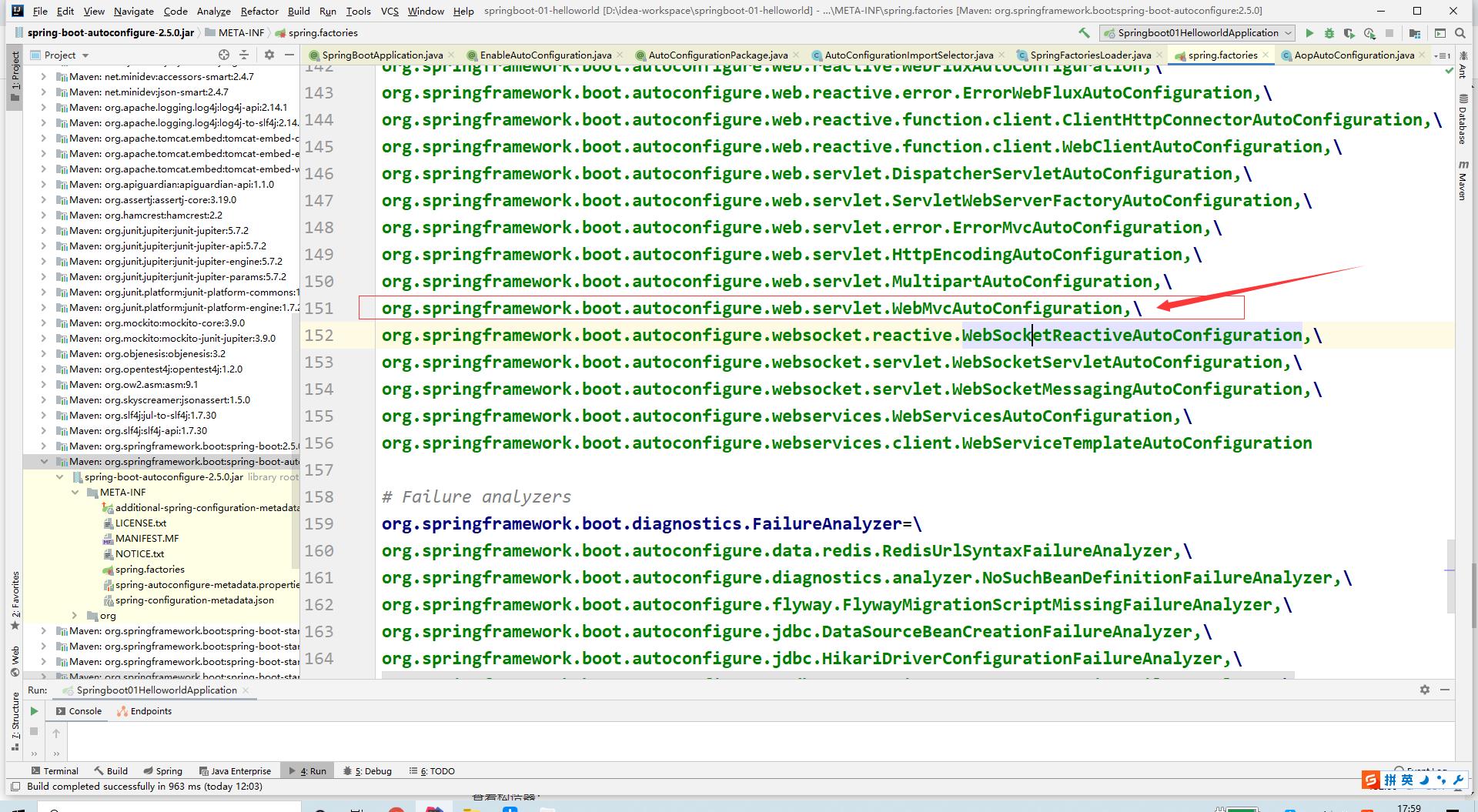Toggle tool window bars icon in status bar
The width and height of the screenshot is (1478, 812).
coord(15,787)
